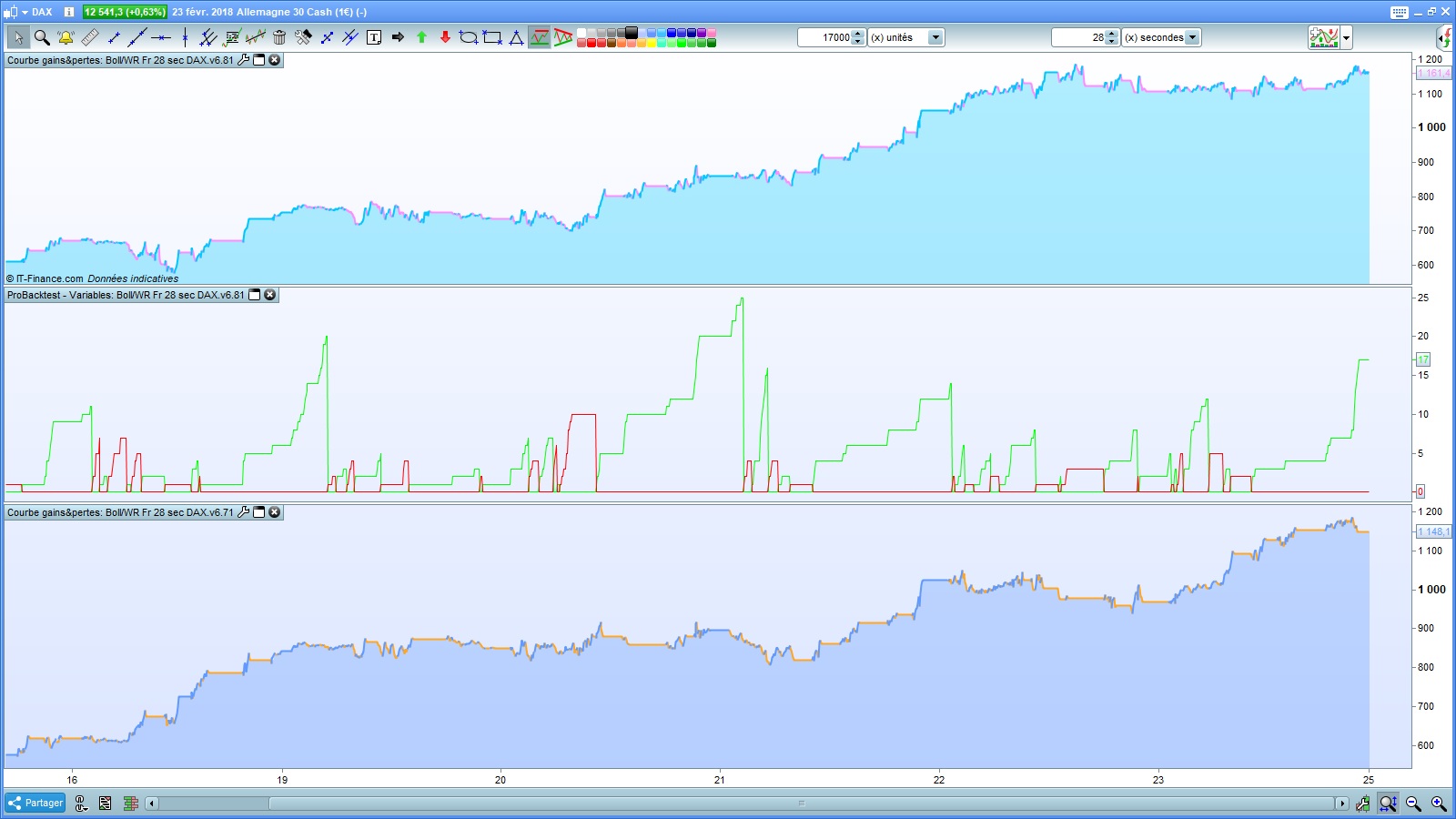The width and height of the screenshot is (1456, 819).
Task: Pick the black color swatch
Action: tap(632, 33)
